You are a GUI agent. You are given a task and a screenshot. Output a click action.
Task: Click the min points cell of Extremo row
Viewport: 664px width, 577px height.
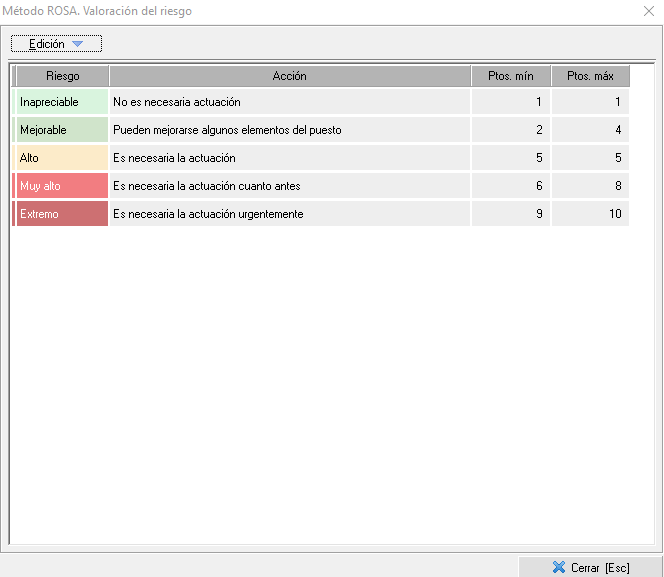pos(510,214)
